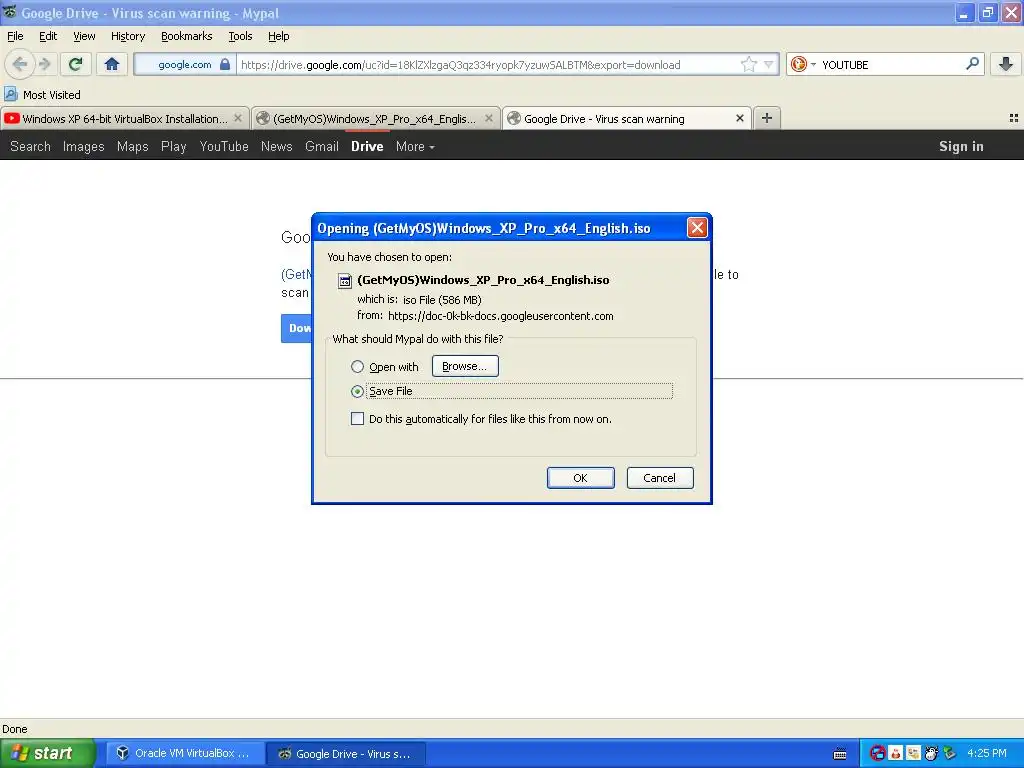Select the Open with radio button
This screenshot has width=1024, height=768.
point(357,366)
